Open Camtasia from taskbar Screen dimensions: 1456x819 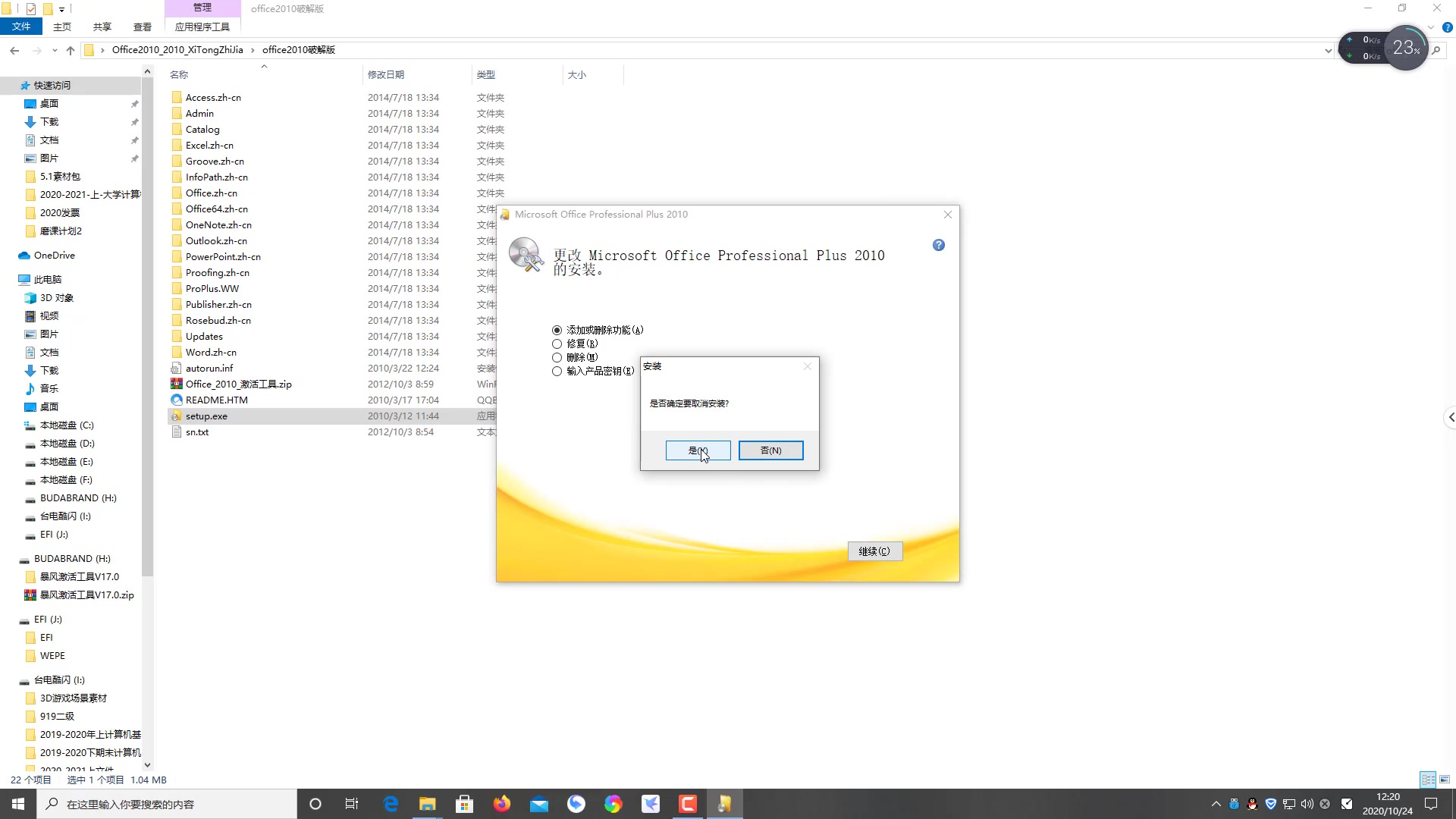tap(688, 804)
